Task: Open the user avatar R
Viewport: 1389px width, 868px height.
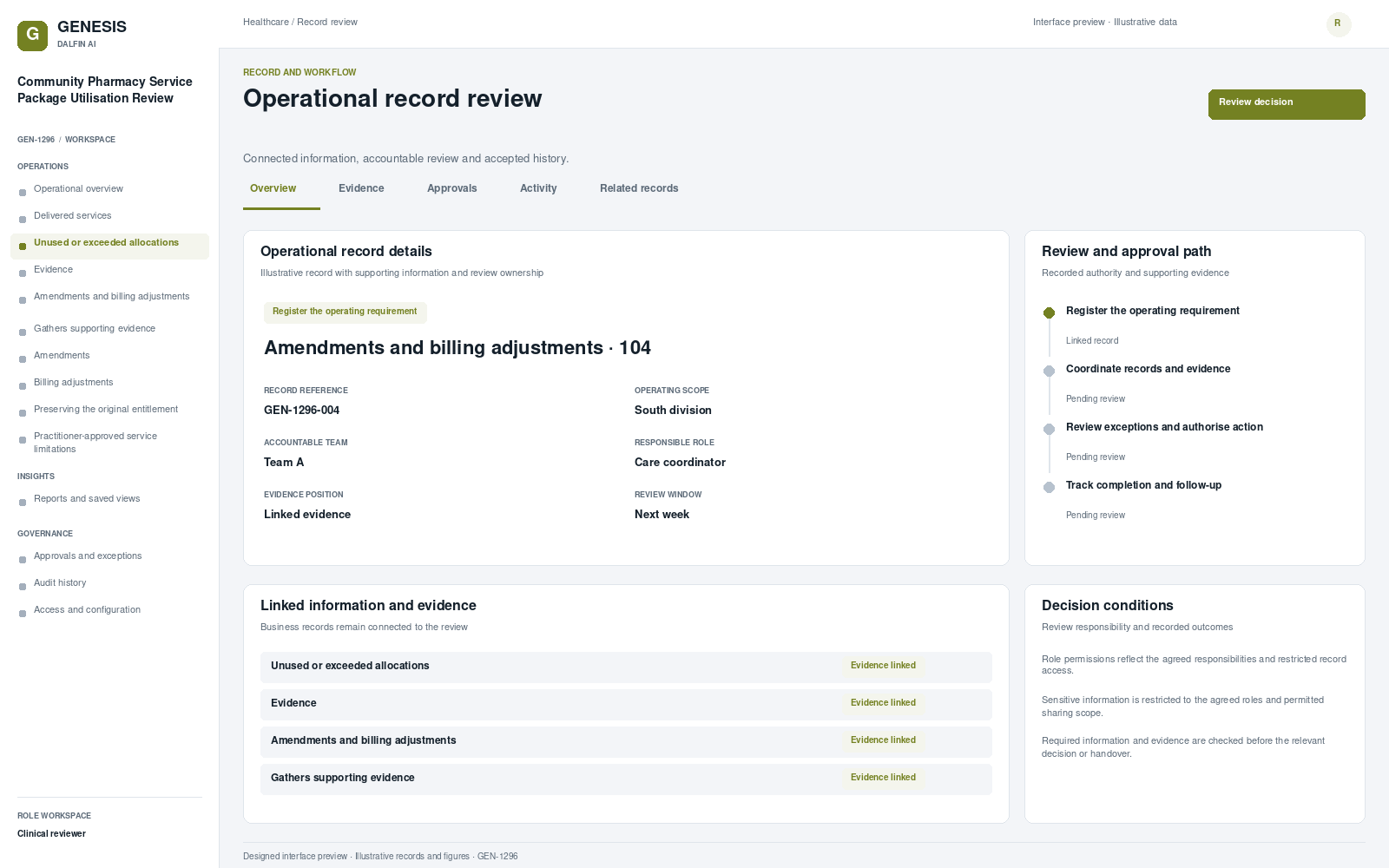Action: (1338, 23)
